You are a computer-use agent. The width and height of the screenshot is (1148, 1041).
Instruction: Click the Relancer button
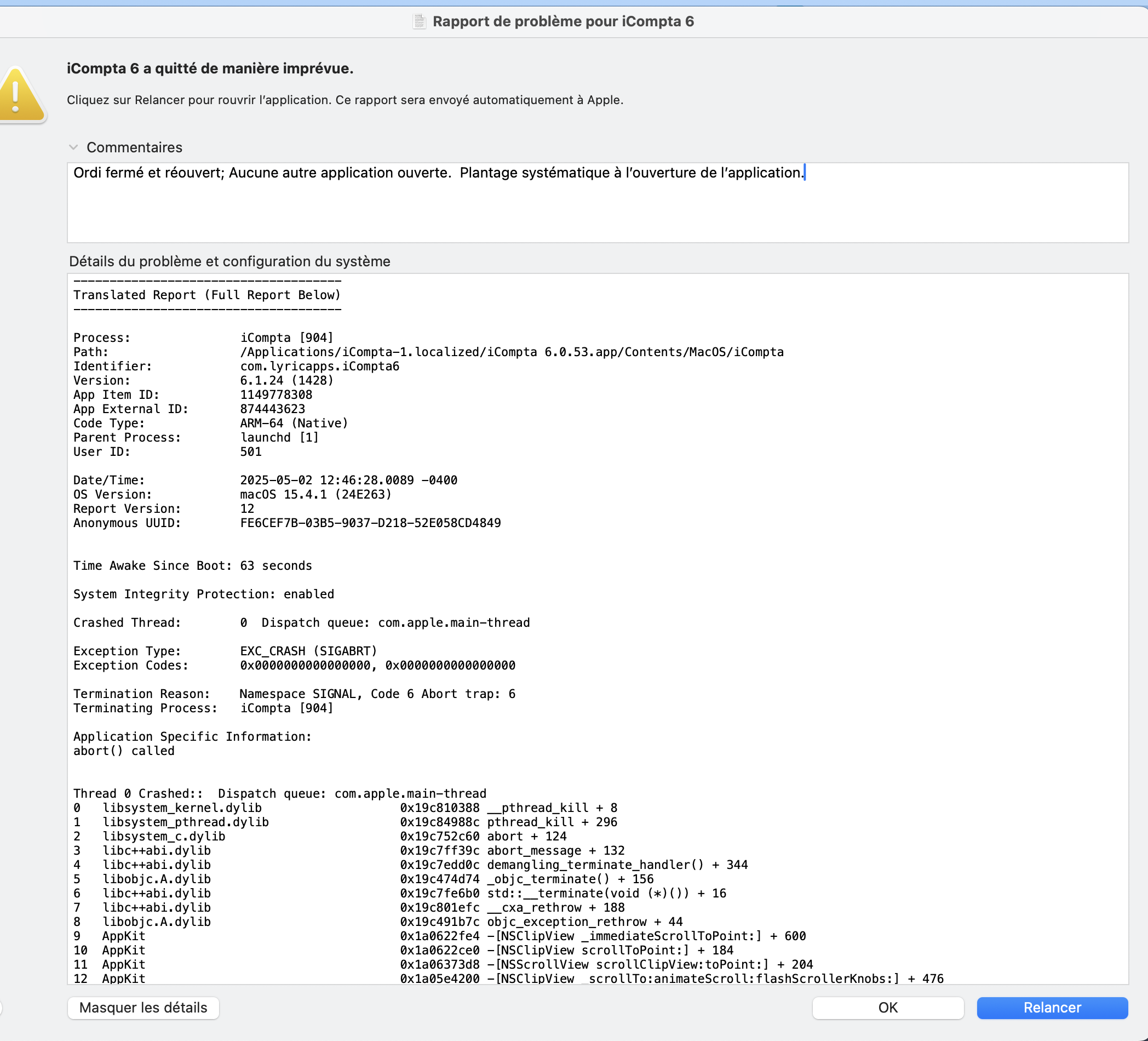click(1052, 1008)
